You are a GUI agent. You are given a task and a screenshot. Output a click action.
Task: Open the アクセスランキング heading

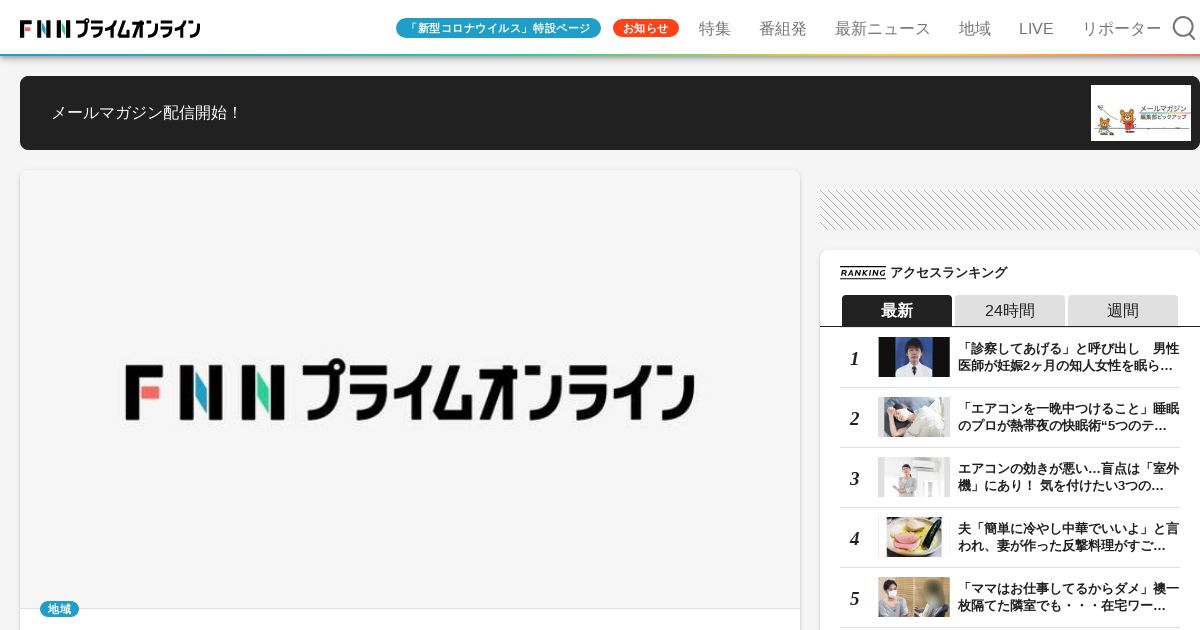tap(948, 272)
